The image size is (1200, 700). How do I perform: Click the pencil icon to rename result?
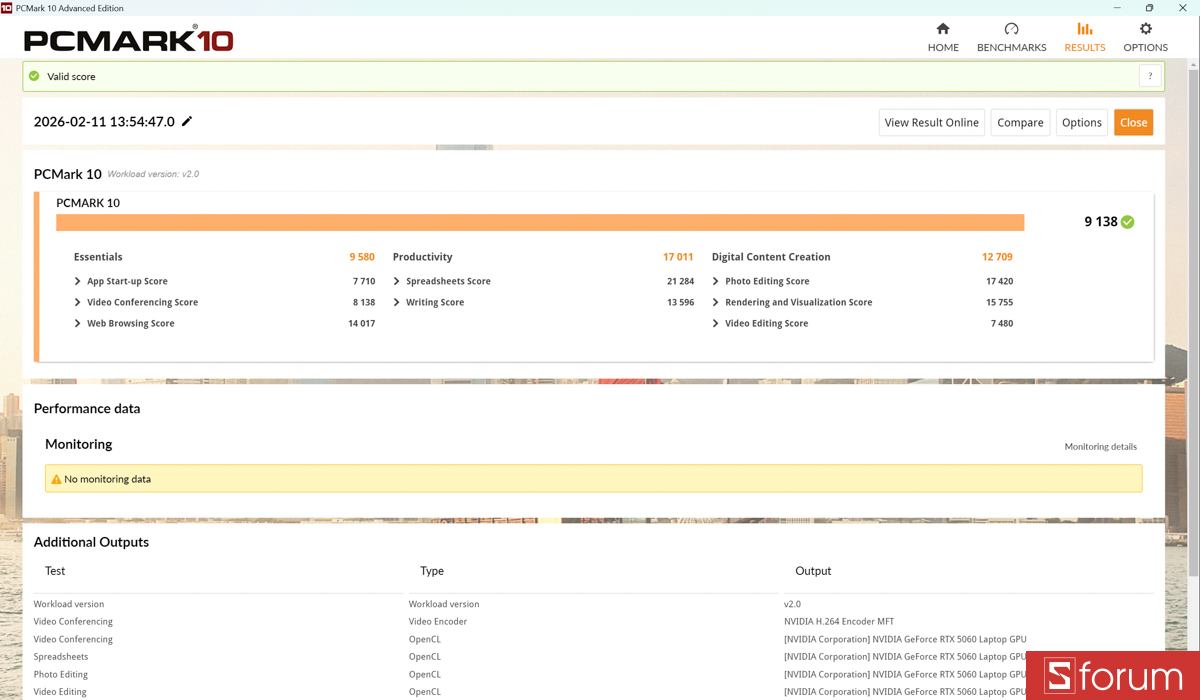tap(187, 122)
